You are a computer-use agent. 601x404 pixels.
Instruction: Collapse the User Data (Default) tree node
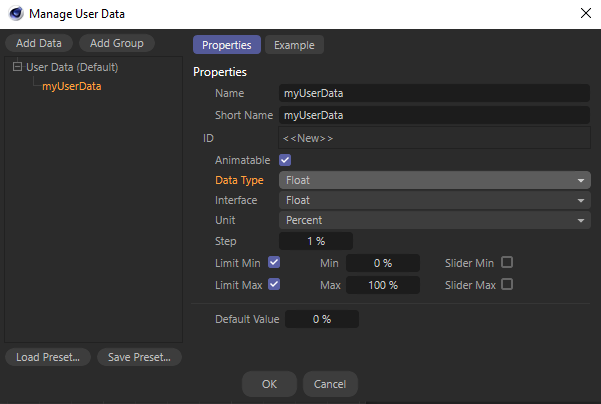tap(17, 67)
